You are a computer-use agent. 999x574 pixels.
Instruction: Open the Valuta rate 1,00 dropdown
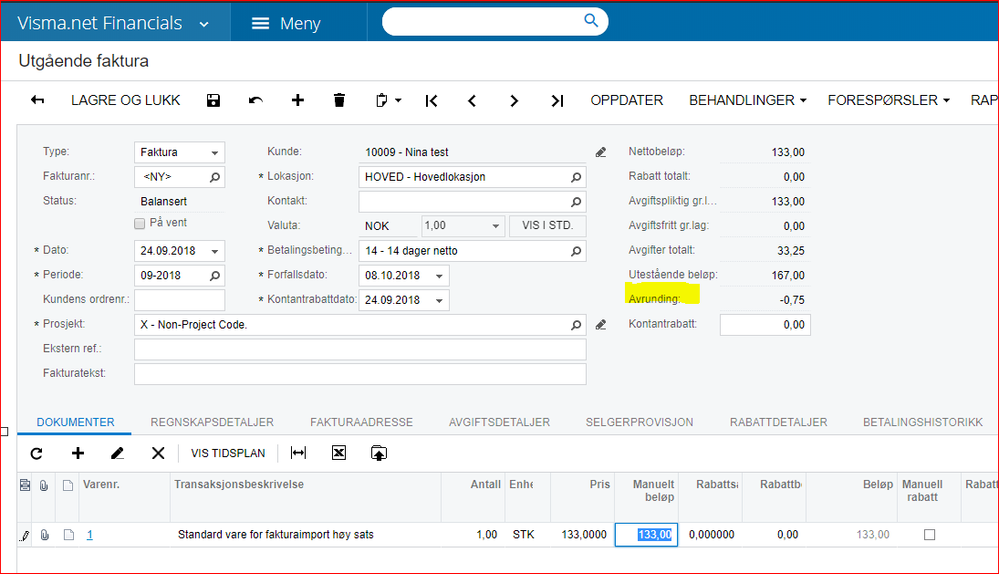point(495,226)
